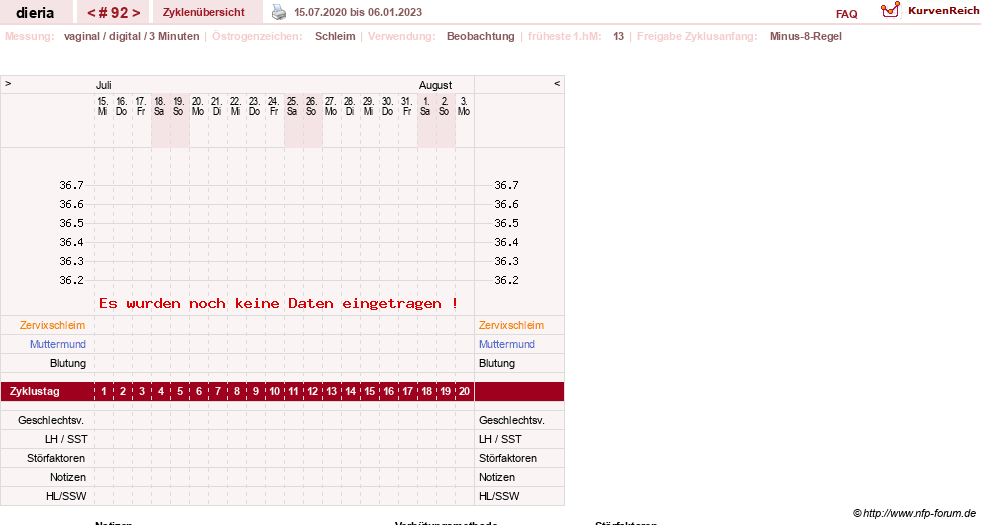Click the August month label

(435, 85)
